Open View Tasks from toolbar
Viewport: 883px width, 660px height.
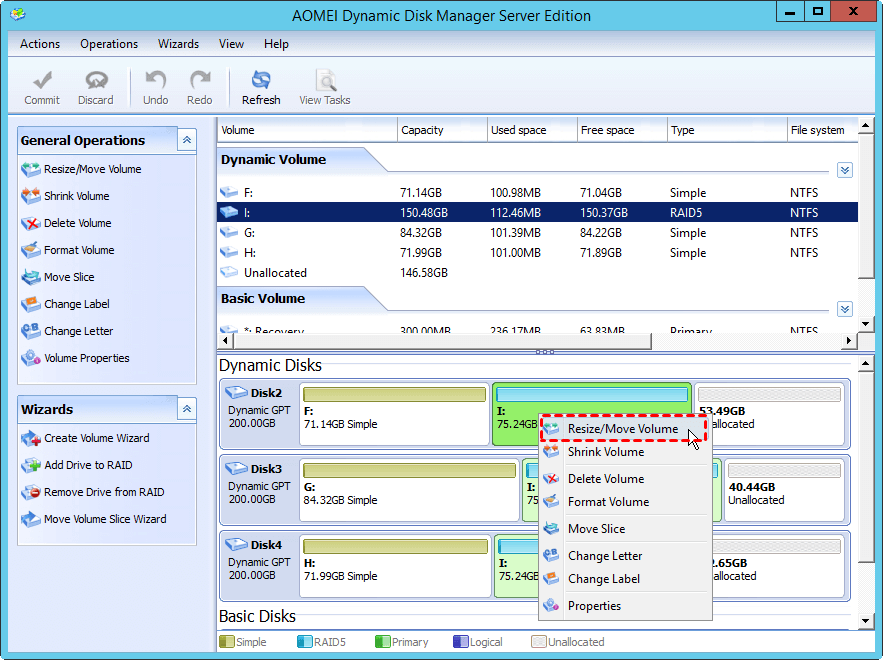[325, 87]
